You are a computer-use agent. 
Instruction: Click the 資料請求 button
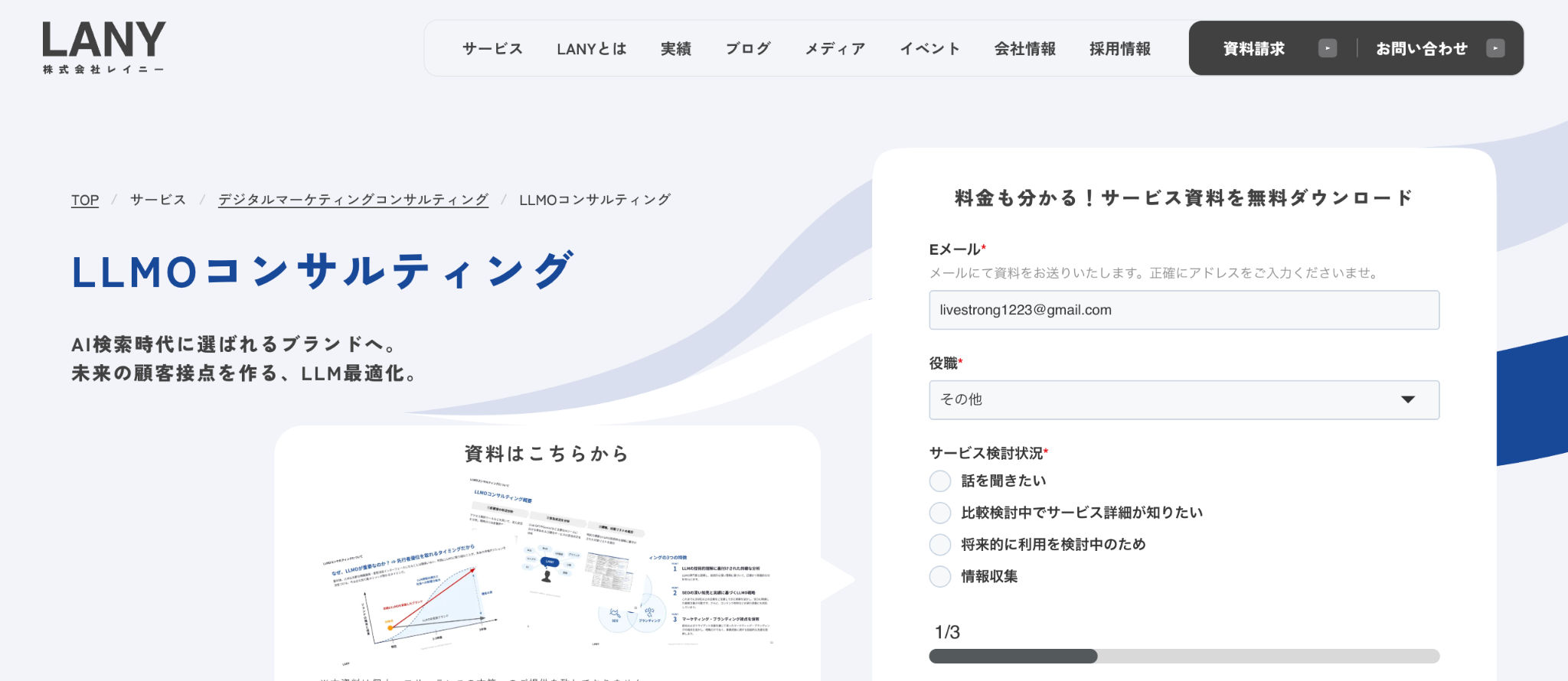tap(1253, 49)
